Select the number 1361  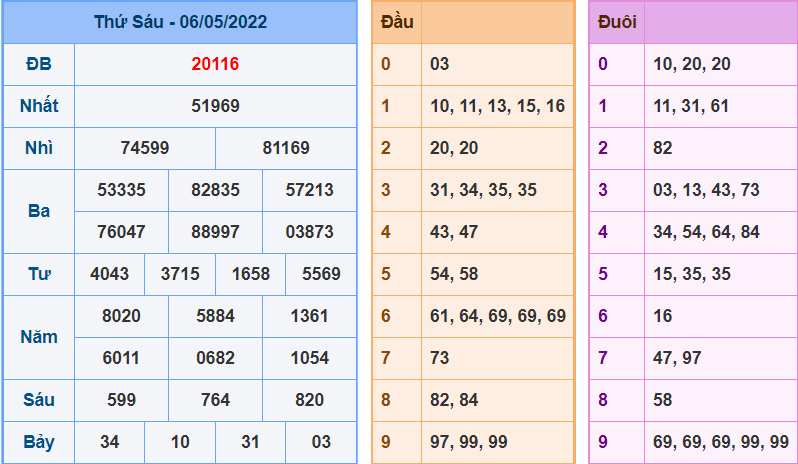(x=309, y=316)
